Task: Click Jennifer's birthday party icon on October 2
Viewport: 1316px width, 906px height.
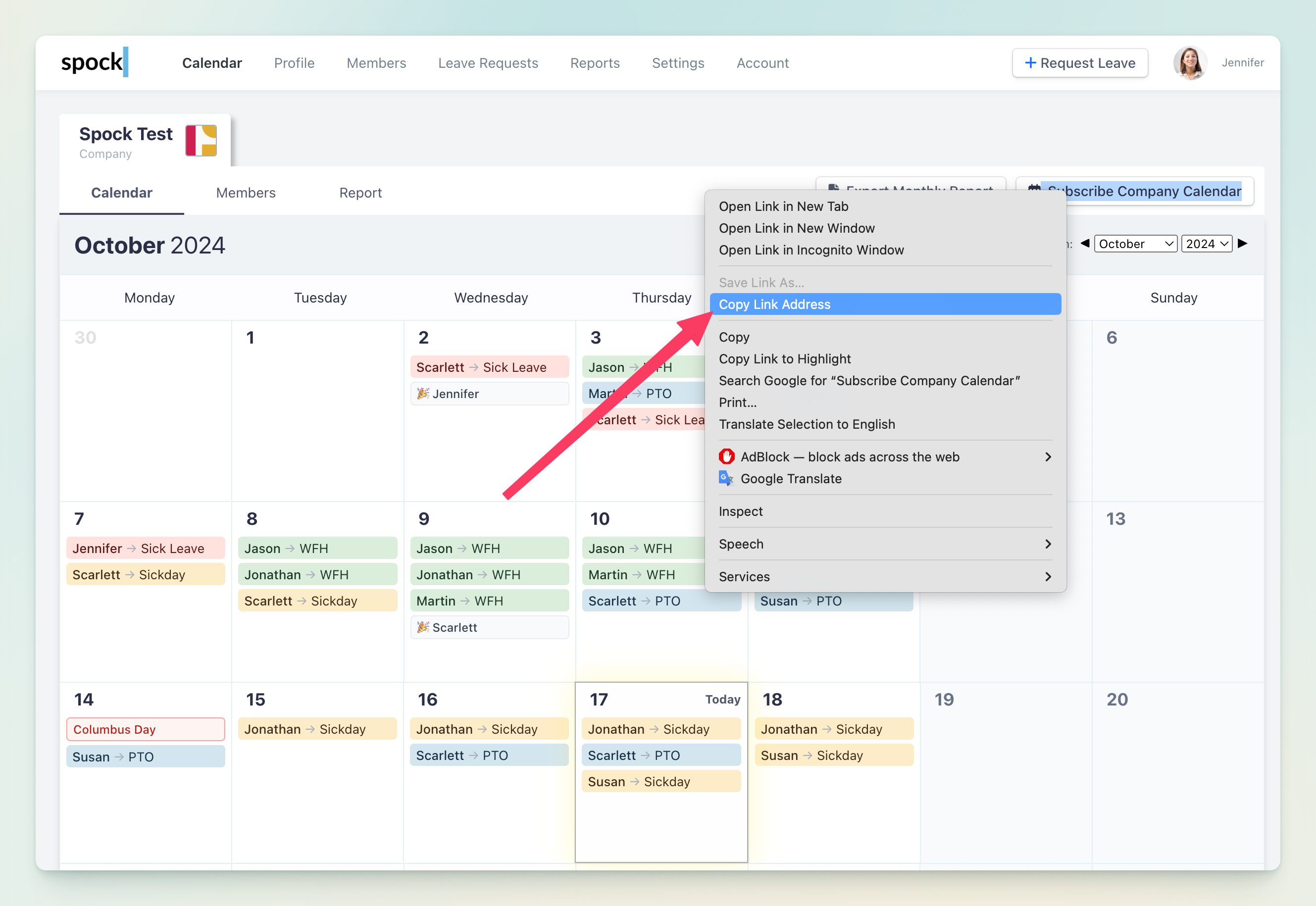Action: [x=422, y=394]
